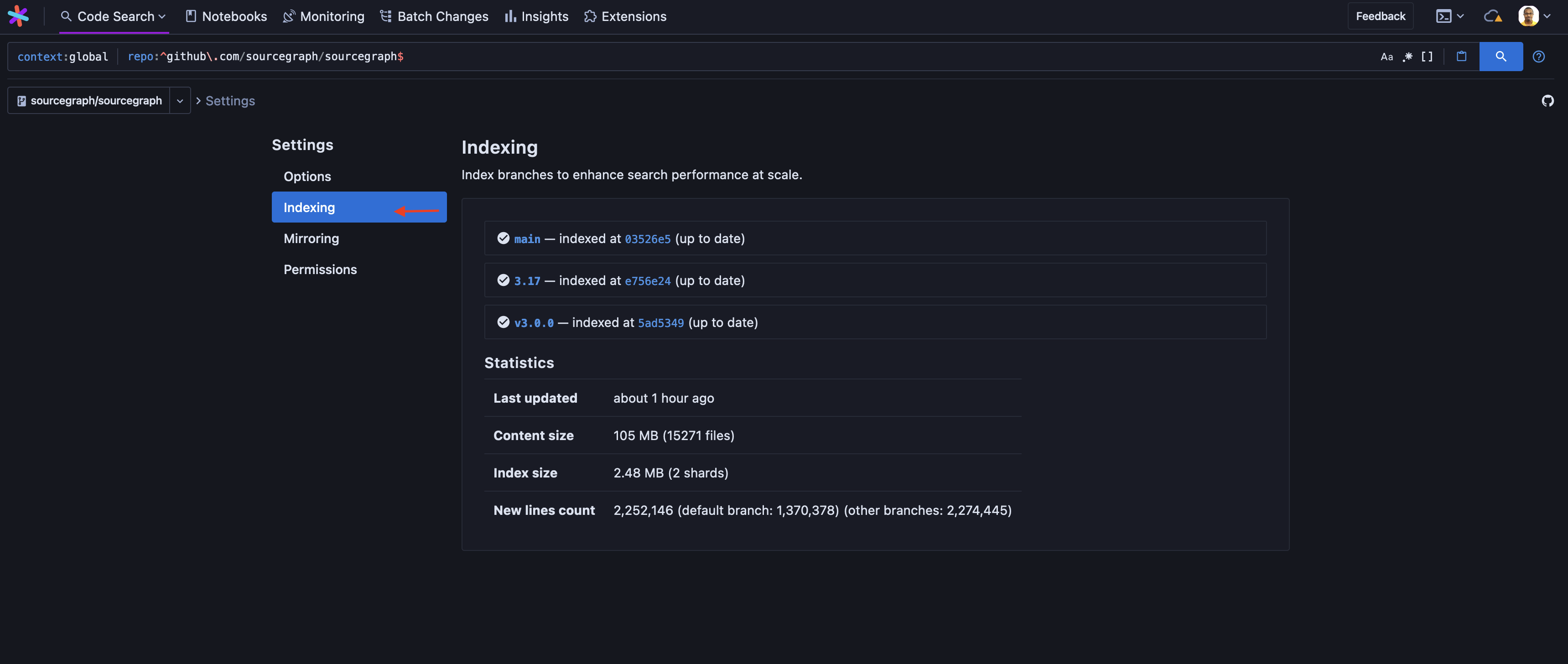Click the Index size label

[x=525, y=473]
